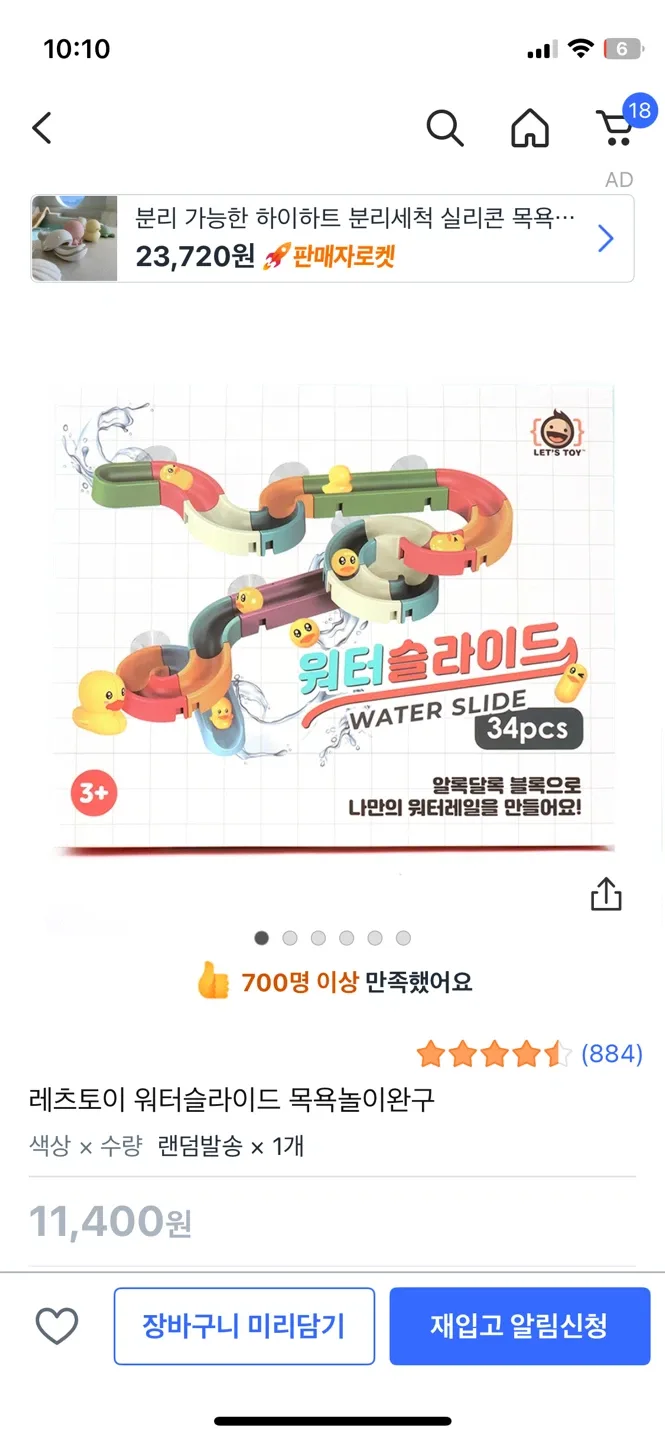Image resolution: width=665 pixels, height=1440 pixels.
Task: Open the (884) reviews count link
Action: 611,1054
